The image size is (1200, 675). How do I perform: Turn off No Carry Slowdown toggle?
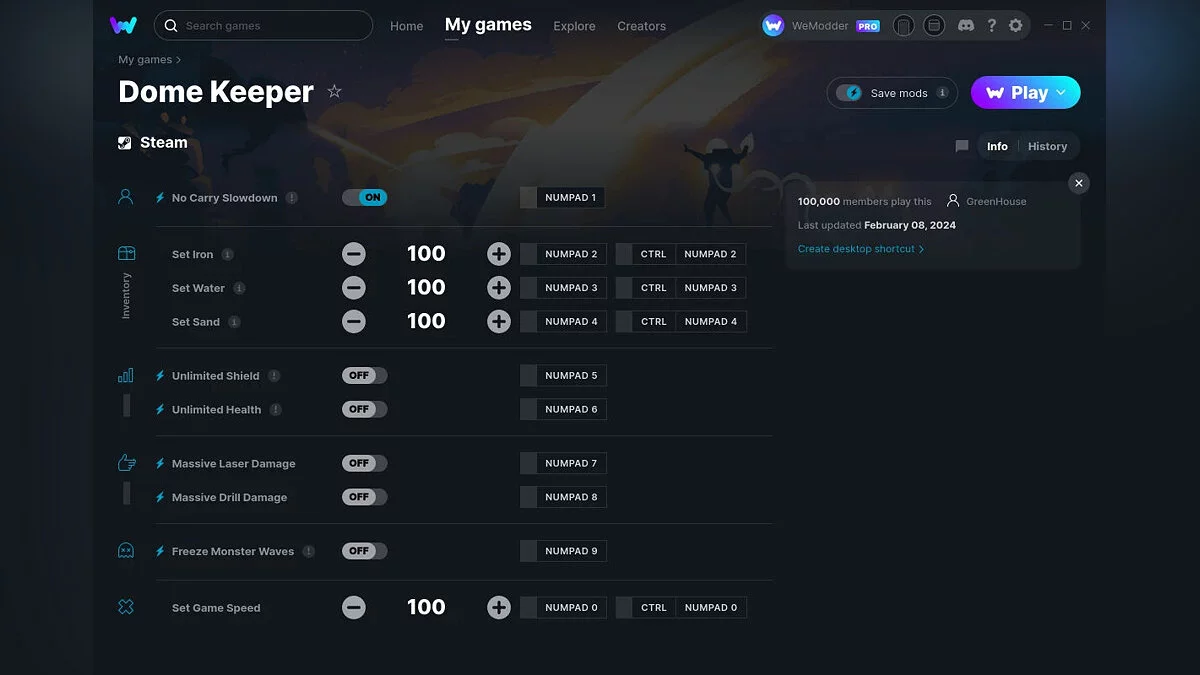click(x=364, y=198)
